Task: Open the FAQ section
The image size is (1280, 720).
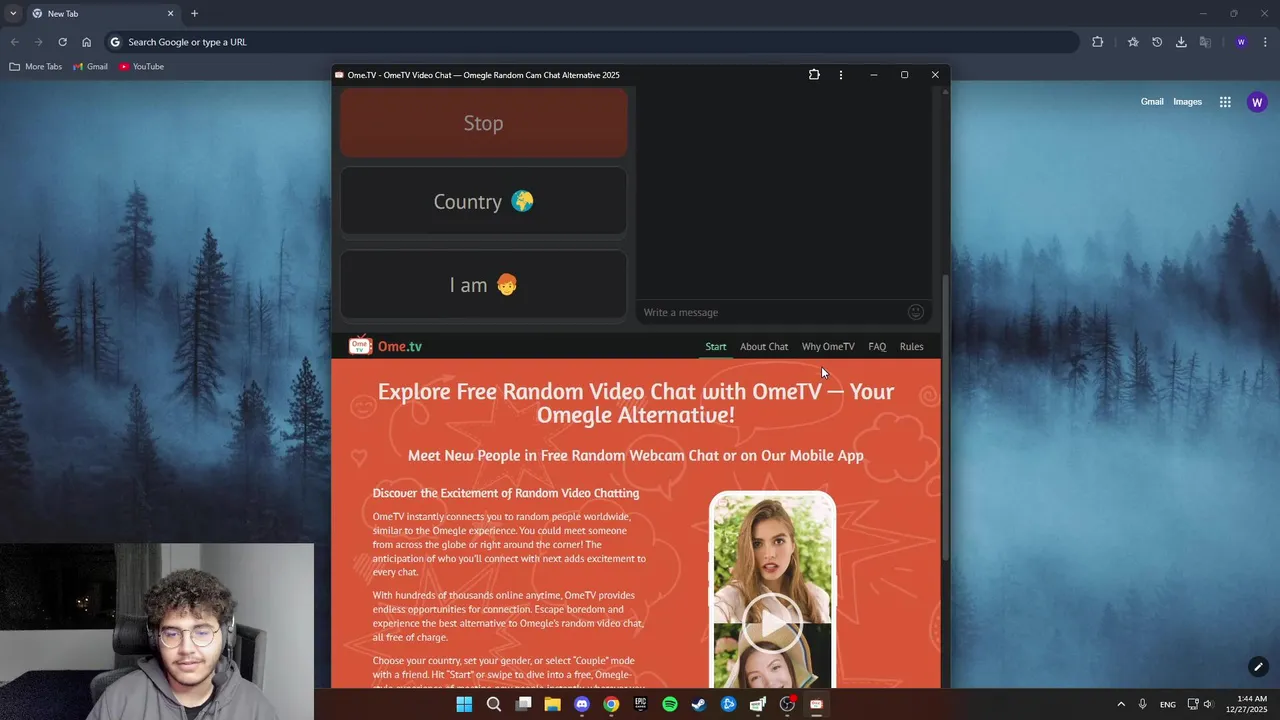Action: pyautogui.click(x=877, y=347)
